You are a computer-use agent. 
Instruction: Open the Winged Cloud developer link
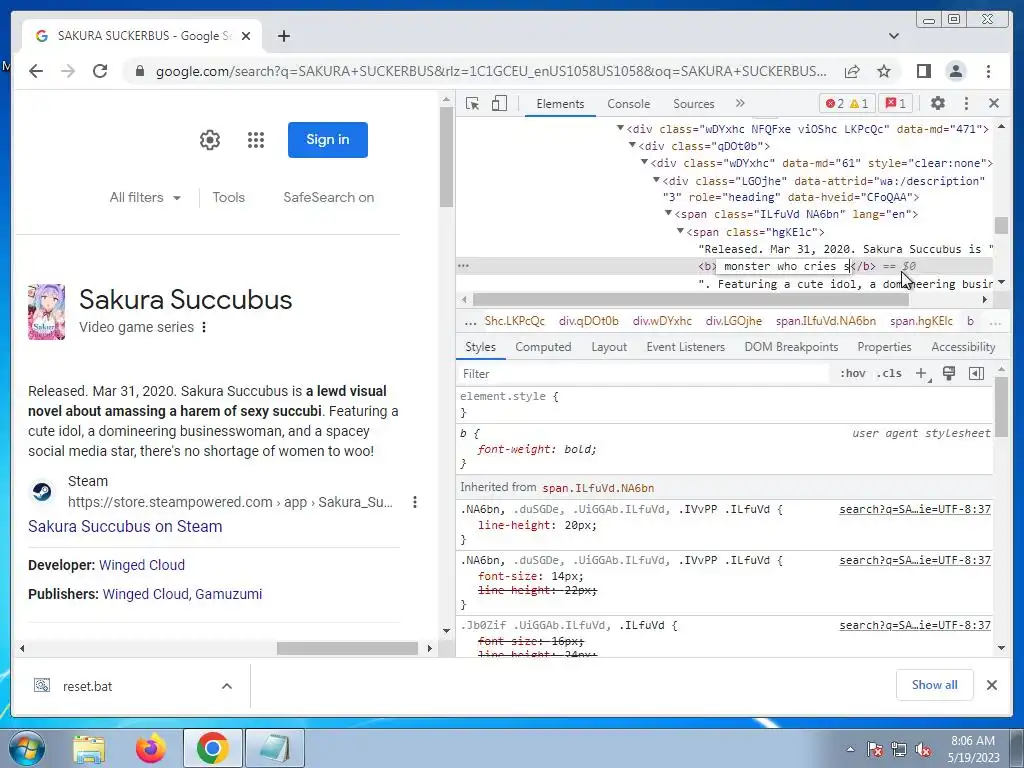pos(142,565)
